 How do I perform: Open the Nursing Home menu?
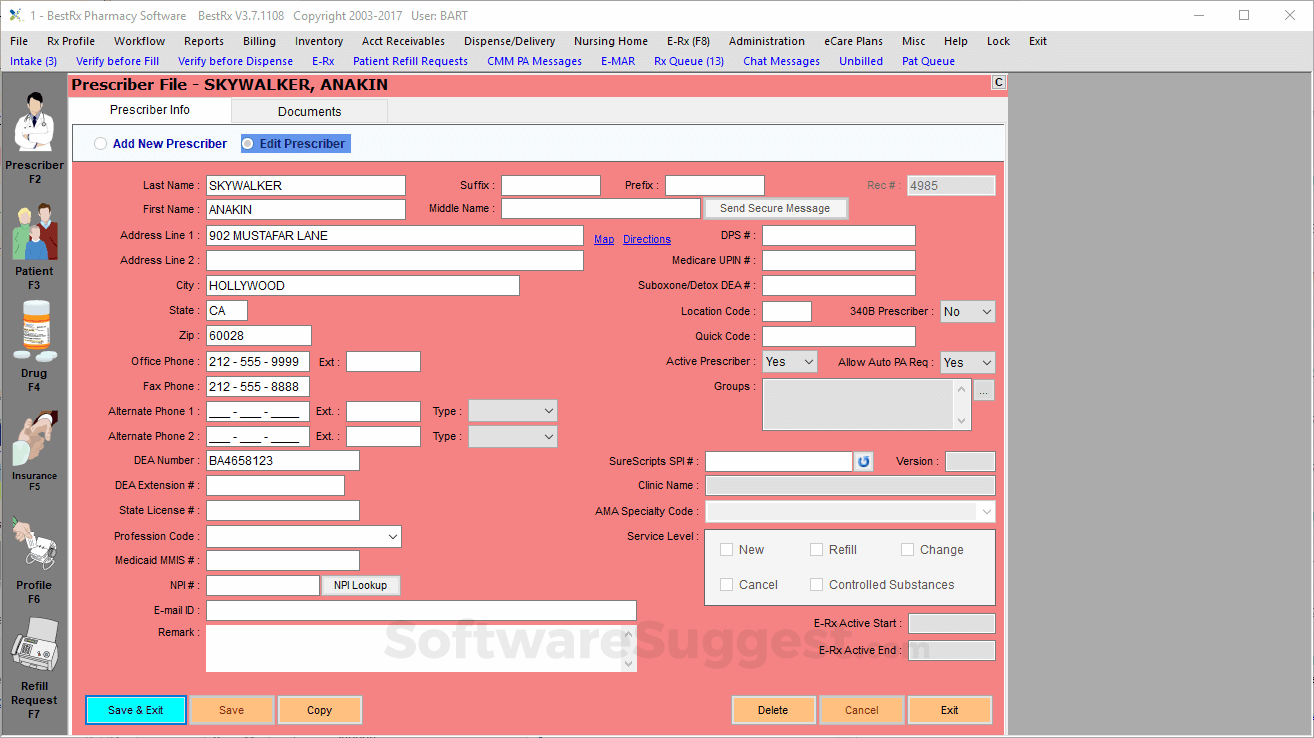coord(610,41)
